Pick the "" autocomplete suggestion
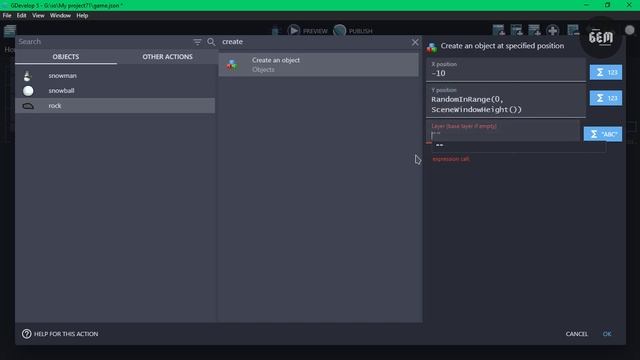Screen dimensions: 640x360 click(518, 145)
